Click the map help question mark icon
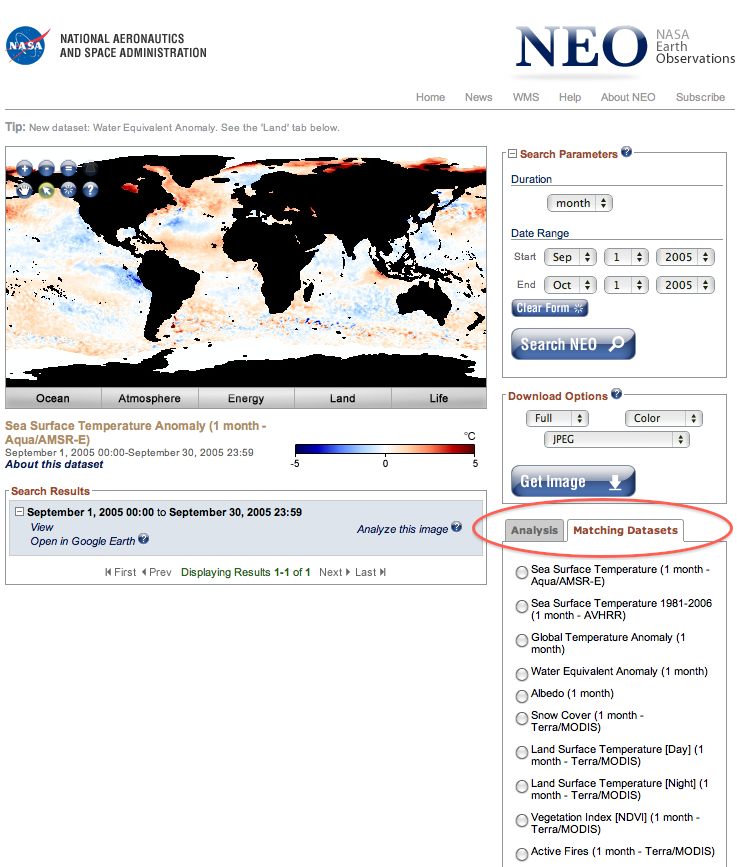The width and height of the screenshot is (737, 867). point(90,189)
